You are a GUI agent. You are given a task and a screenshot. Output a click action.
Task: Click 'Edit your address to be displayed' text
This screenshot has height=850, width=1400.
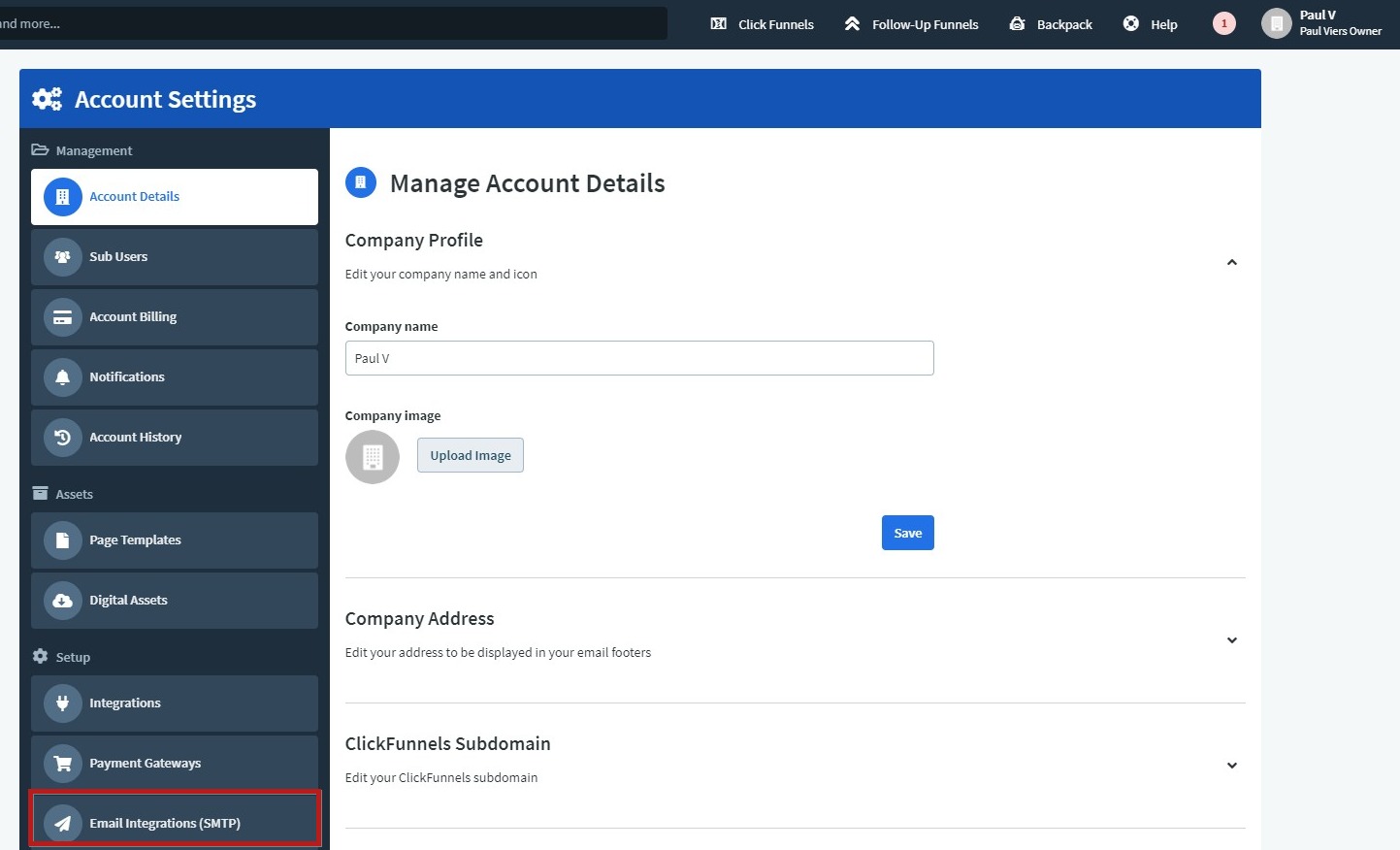pos(498,653)
